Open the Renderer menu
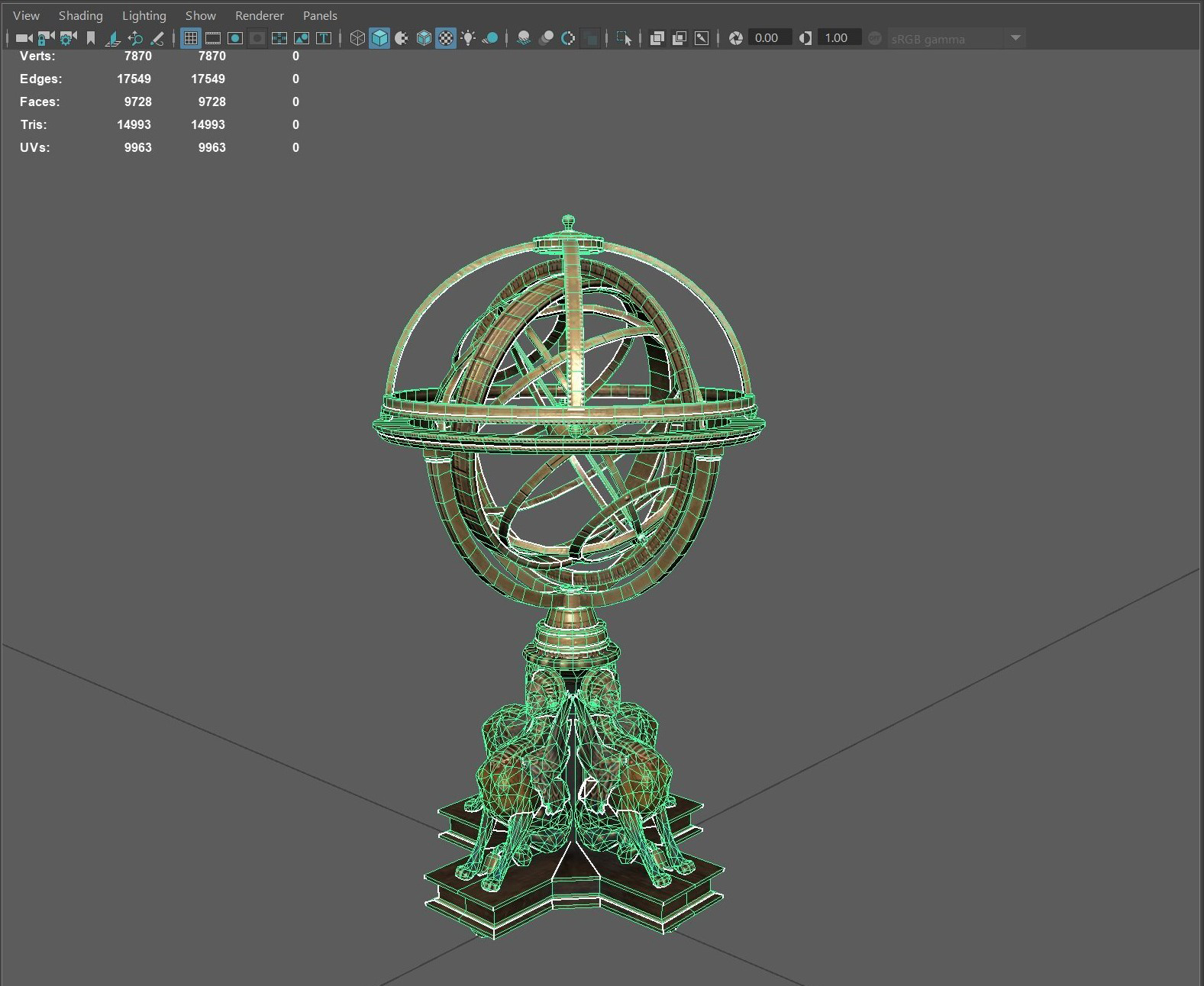This screenshot has height=986, width=1204. pyautogui.click(x=259, y=15)
